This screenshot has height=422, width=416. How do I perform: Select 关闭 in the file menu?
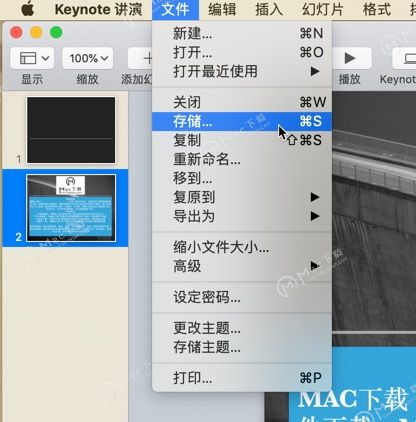(242, 102)
